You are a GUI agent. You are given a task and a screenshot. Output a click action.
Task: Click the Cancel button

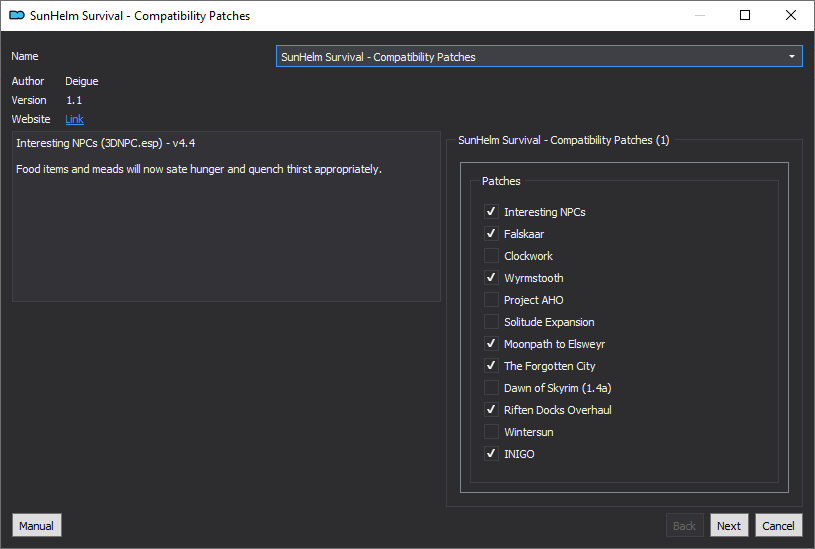[778, 526]
